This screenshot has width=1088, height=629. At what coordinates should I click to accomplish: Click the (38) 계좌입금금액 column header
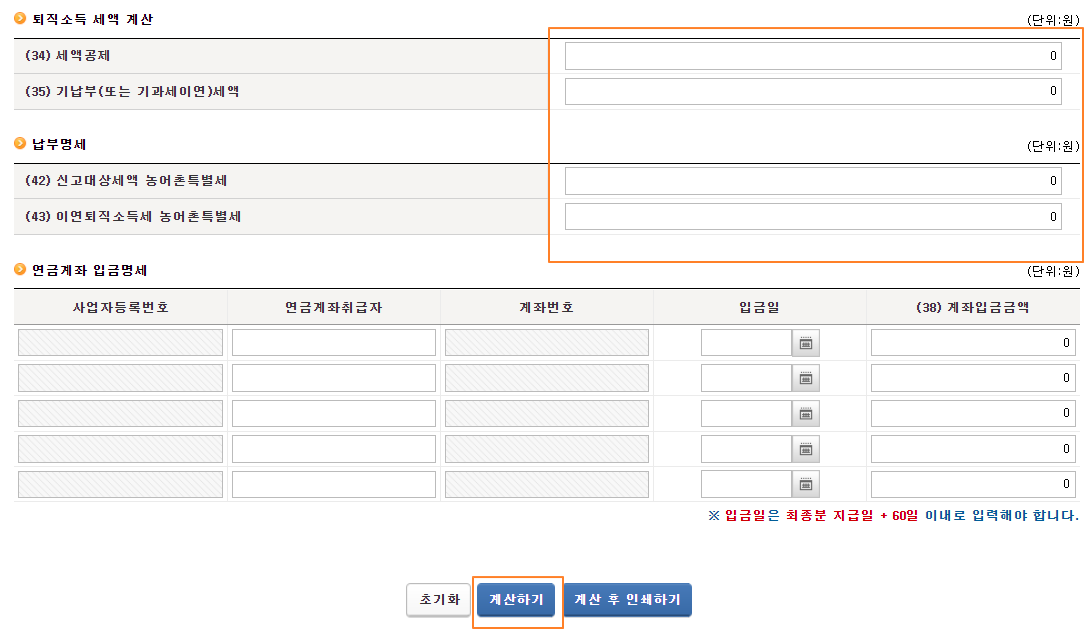[x=973, y=308]
